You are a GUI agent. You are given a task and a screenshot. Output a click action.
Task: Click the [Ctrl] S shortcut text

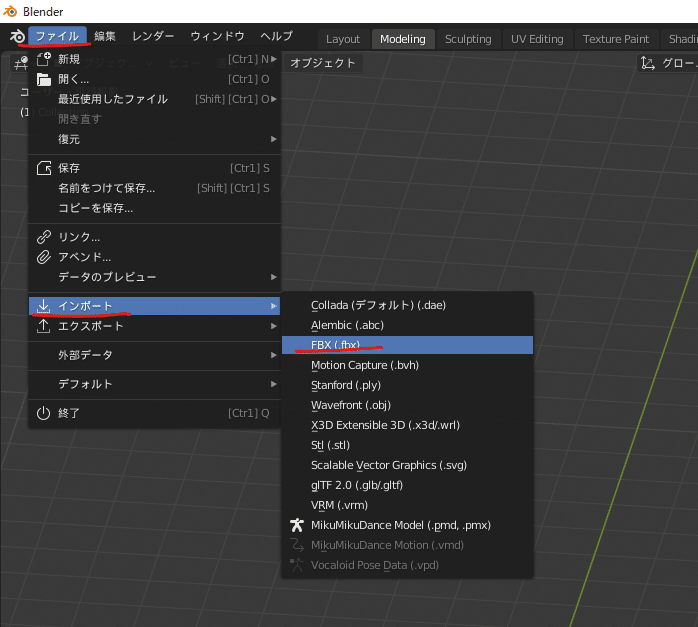(x=250, y=168)
